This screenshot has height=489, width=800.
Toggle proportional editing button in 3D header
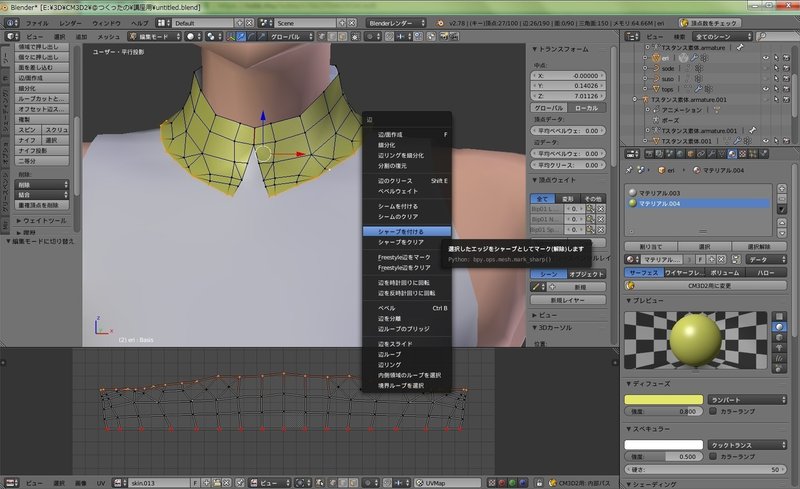click(374, 37)
